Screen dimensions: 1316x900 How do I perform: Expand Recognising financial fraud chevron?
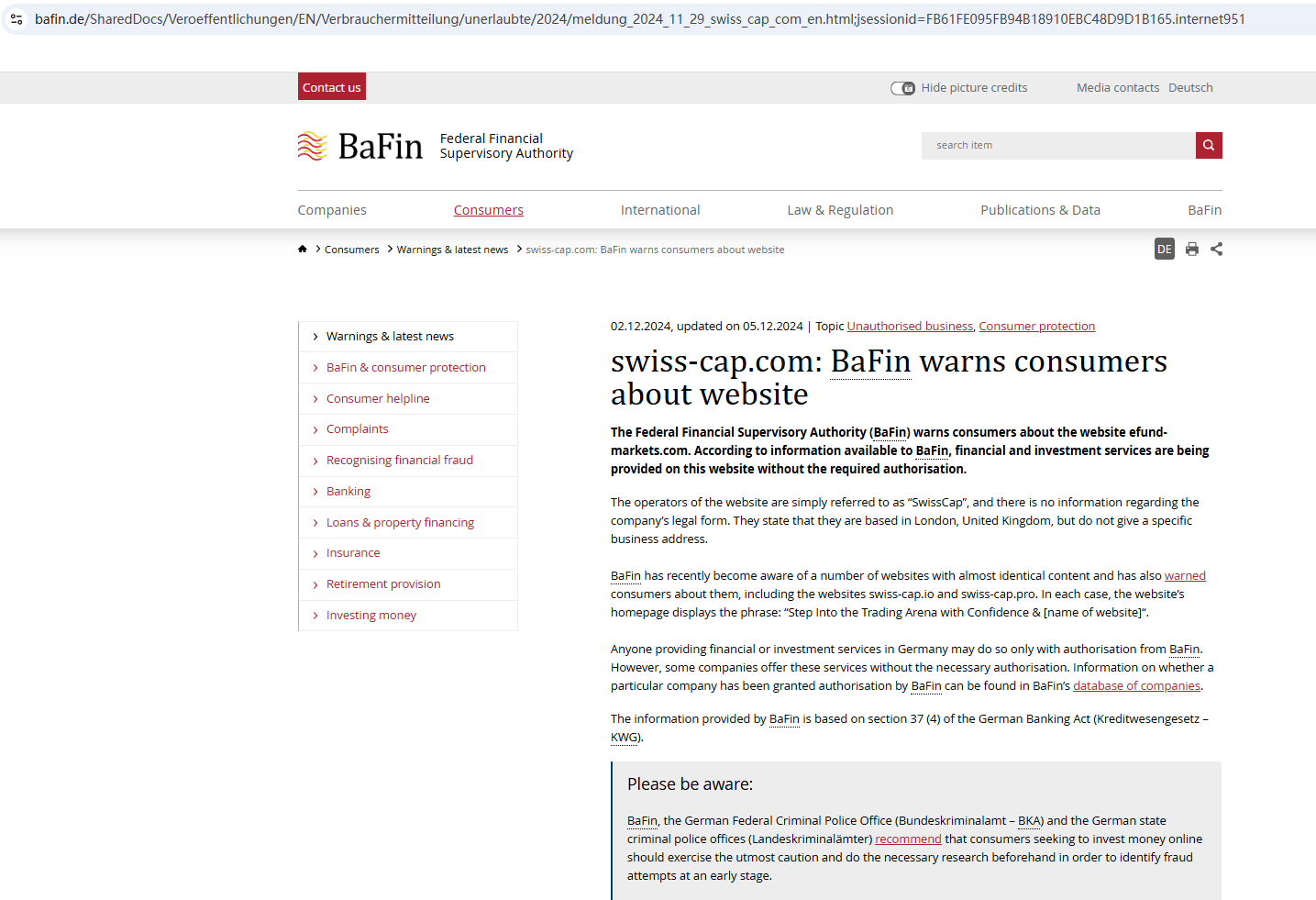coord(315,461)
